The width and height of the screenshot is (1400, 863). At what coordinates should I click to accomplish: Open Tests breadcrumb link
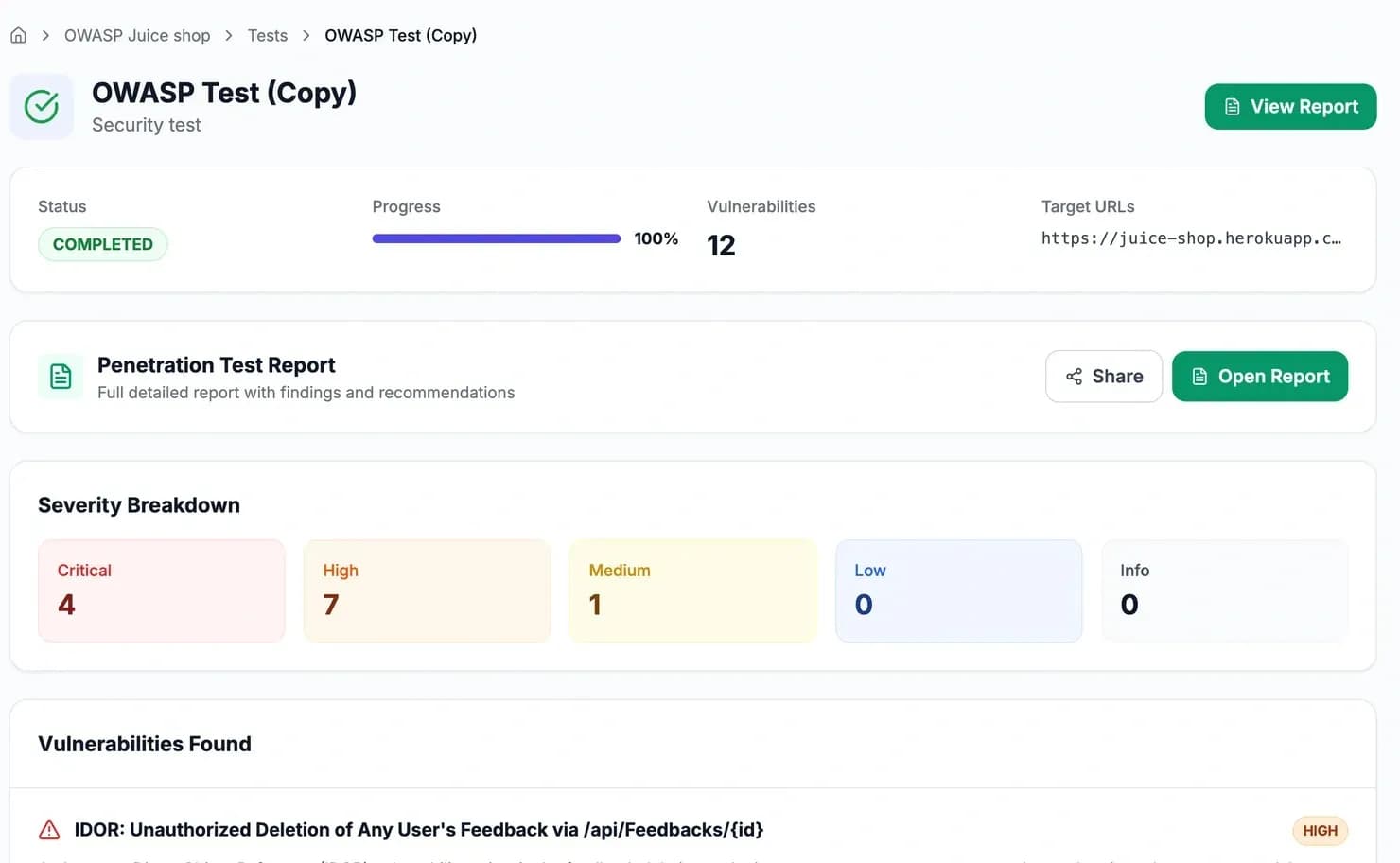pyautogui.click(x=268, y=36)
